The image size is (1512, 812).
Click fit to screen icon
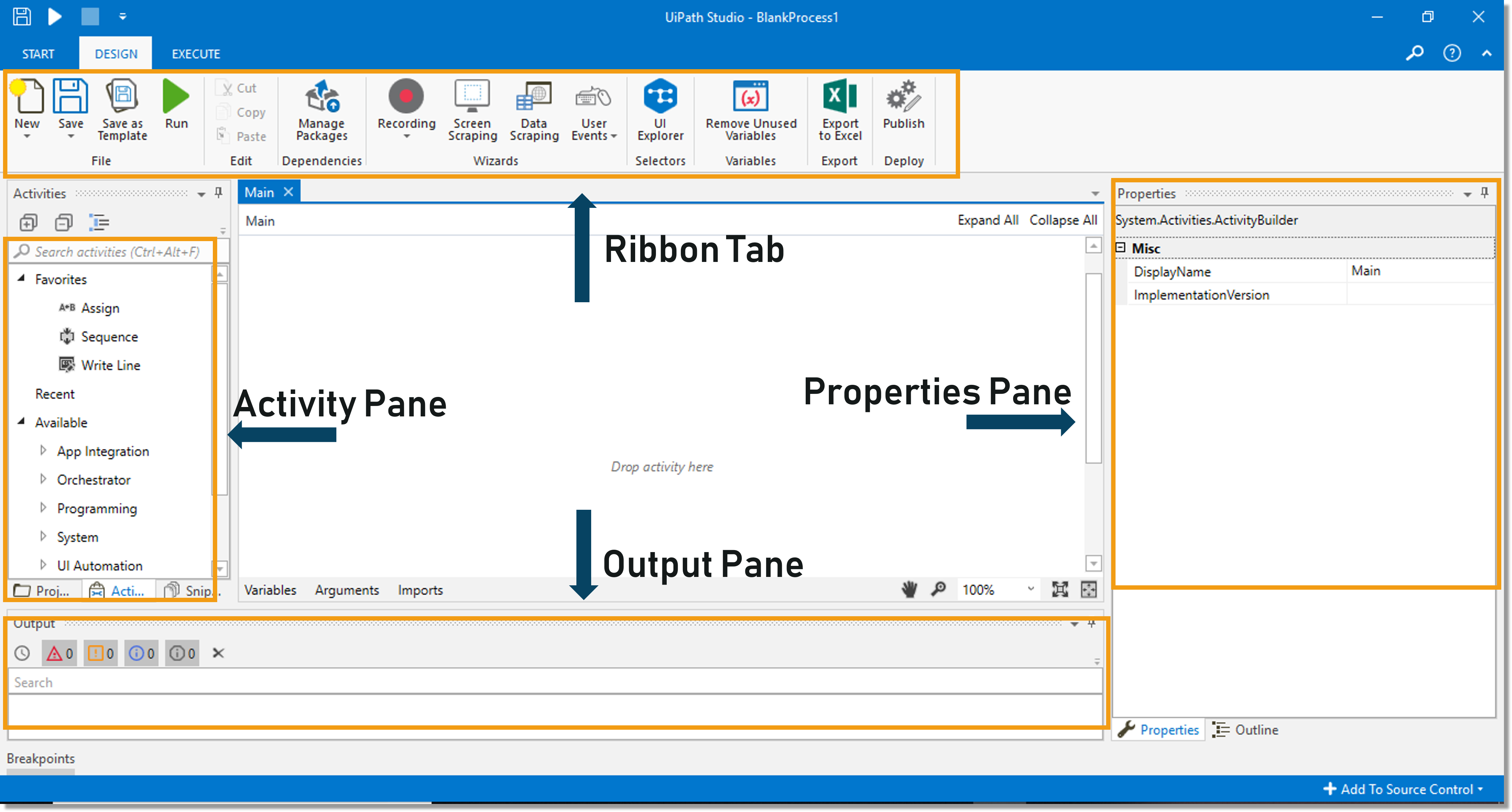click(1059, 589)
